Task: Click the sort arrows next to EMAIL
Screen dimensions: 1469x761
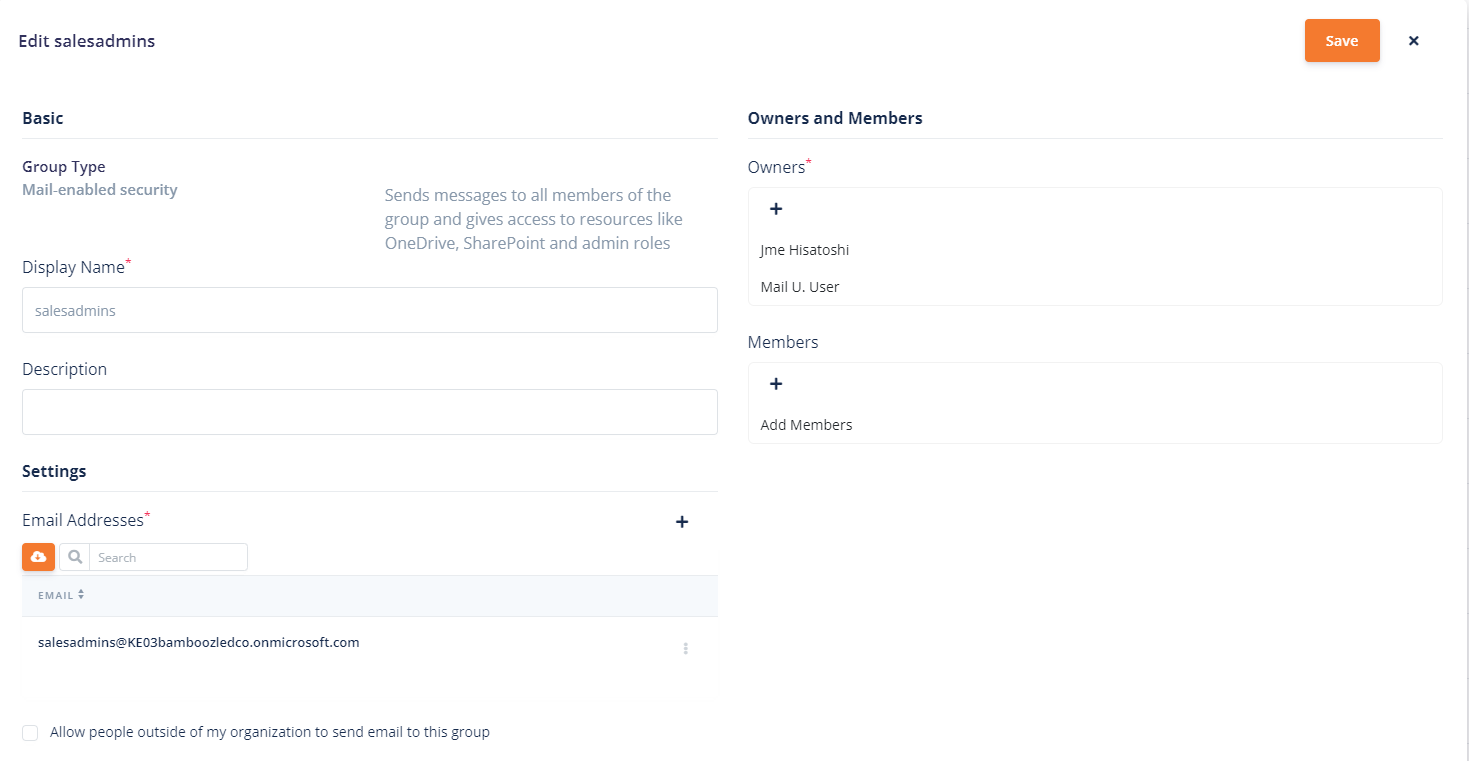Action: 81,594
